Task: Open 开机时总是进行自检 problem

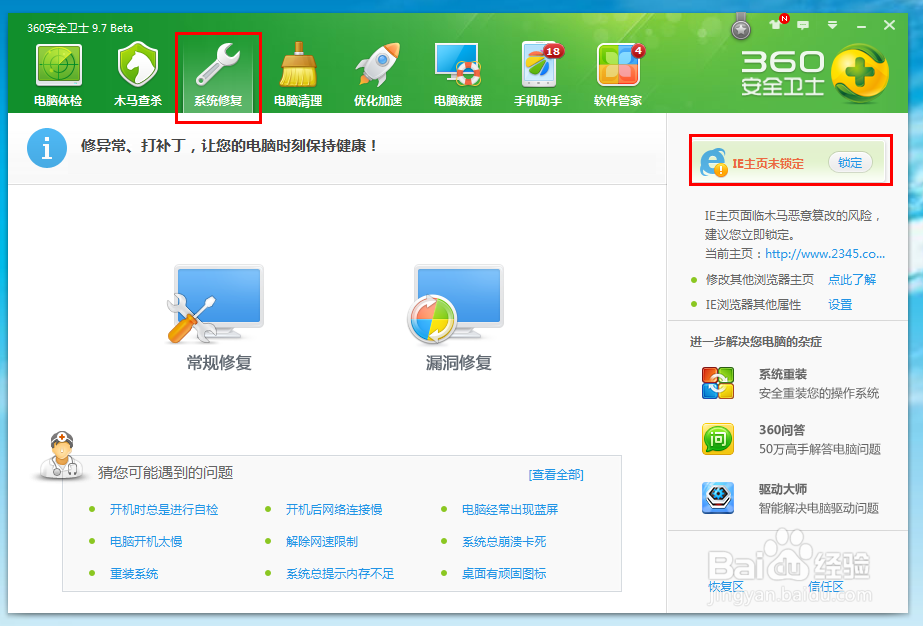Action: (x=164, y=509)
